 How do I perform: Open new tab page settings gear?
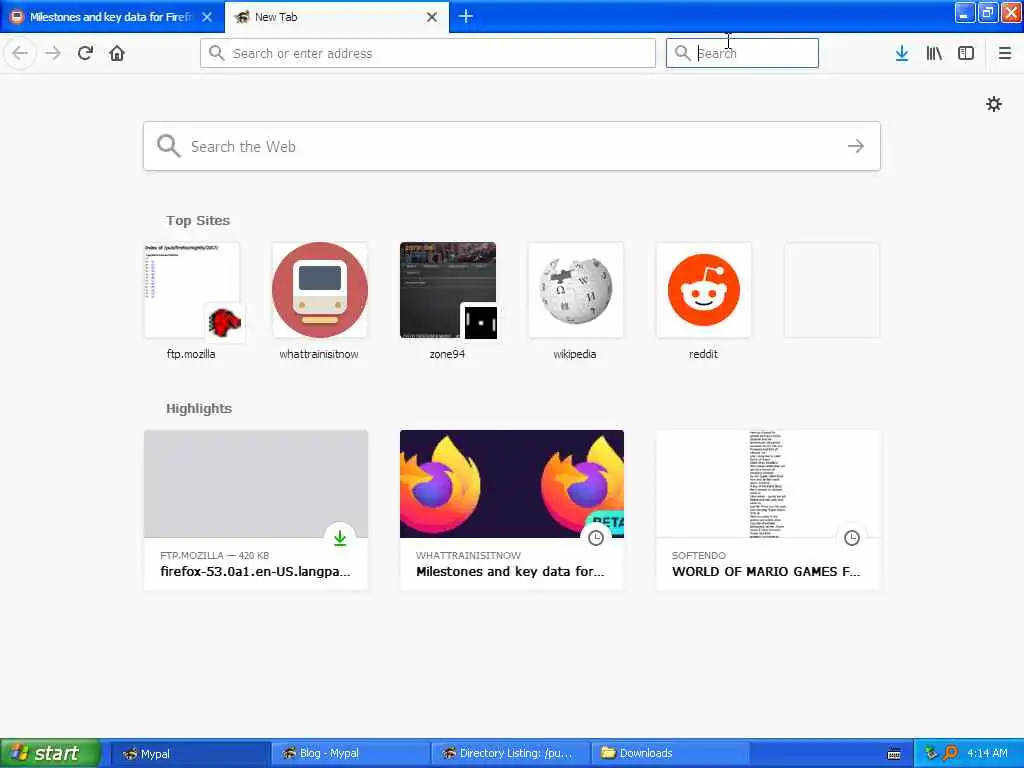[x=993, y=104]
